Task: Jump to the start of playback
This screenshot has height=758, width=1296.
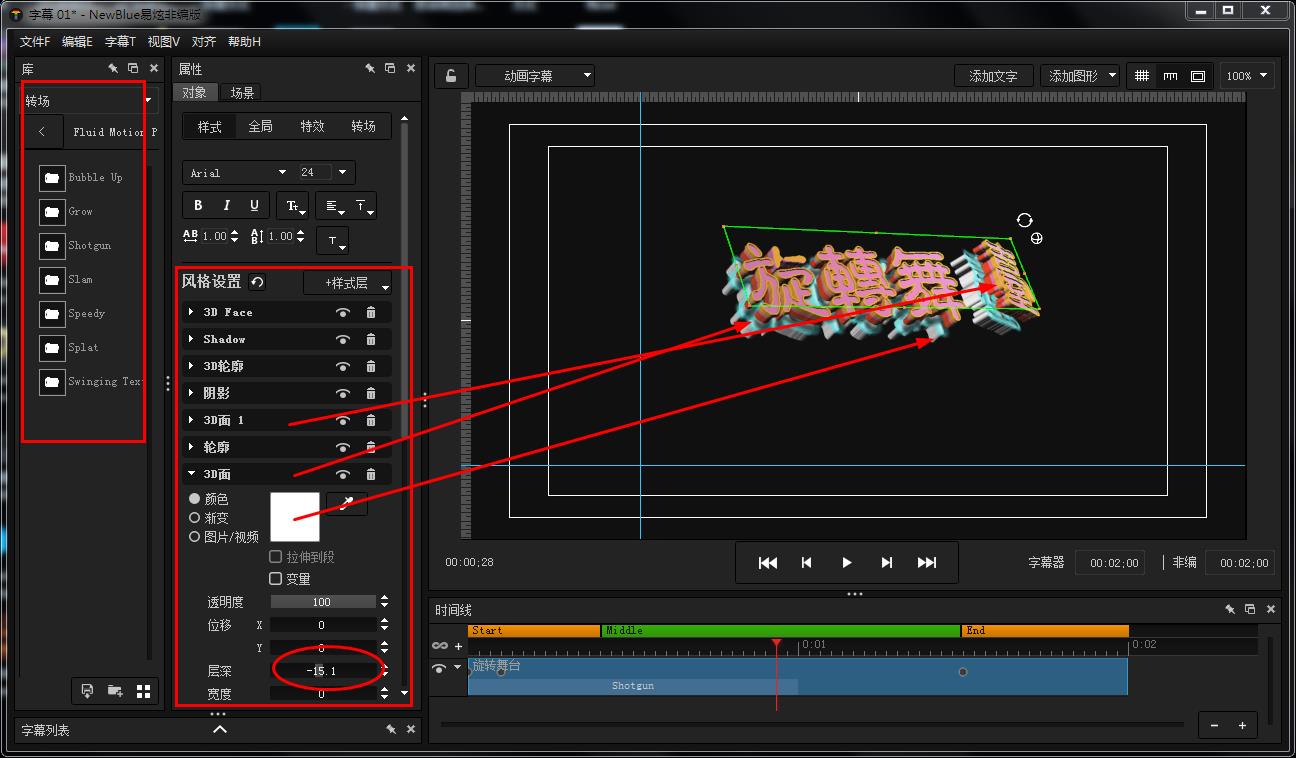Action: click(767, 563)
